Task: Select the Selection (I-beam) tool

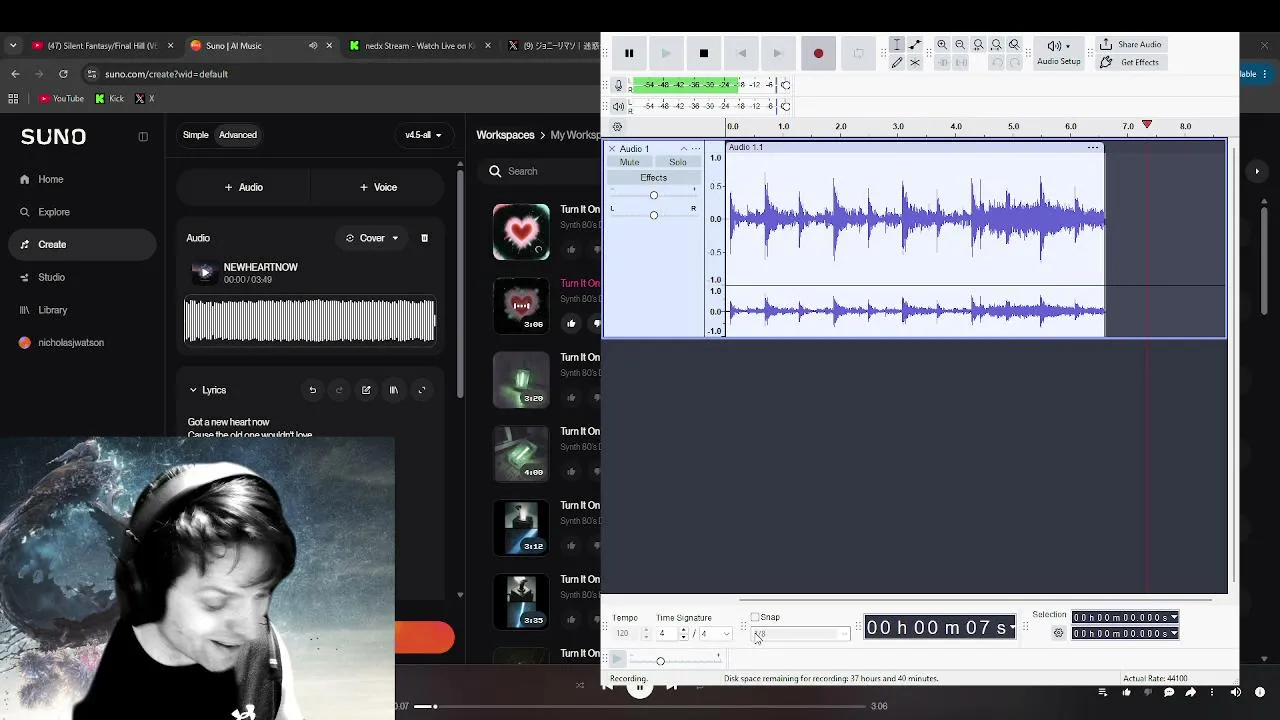Action: pyautogui.click(x=897, y=45)
